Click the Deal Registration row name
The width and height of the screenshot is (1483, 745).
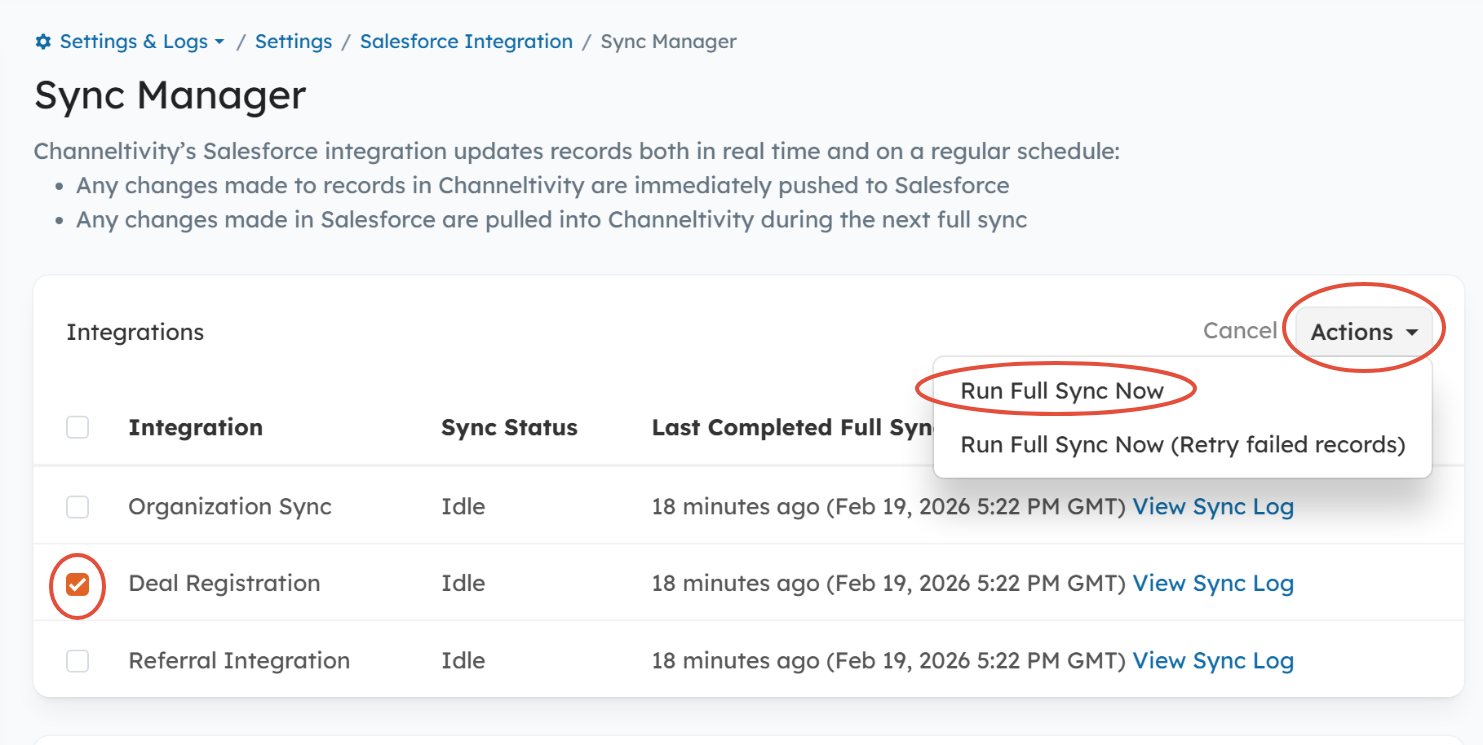[x=224, y=584]
